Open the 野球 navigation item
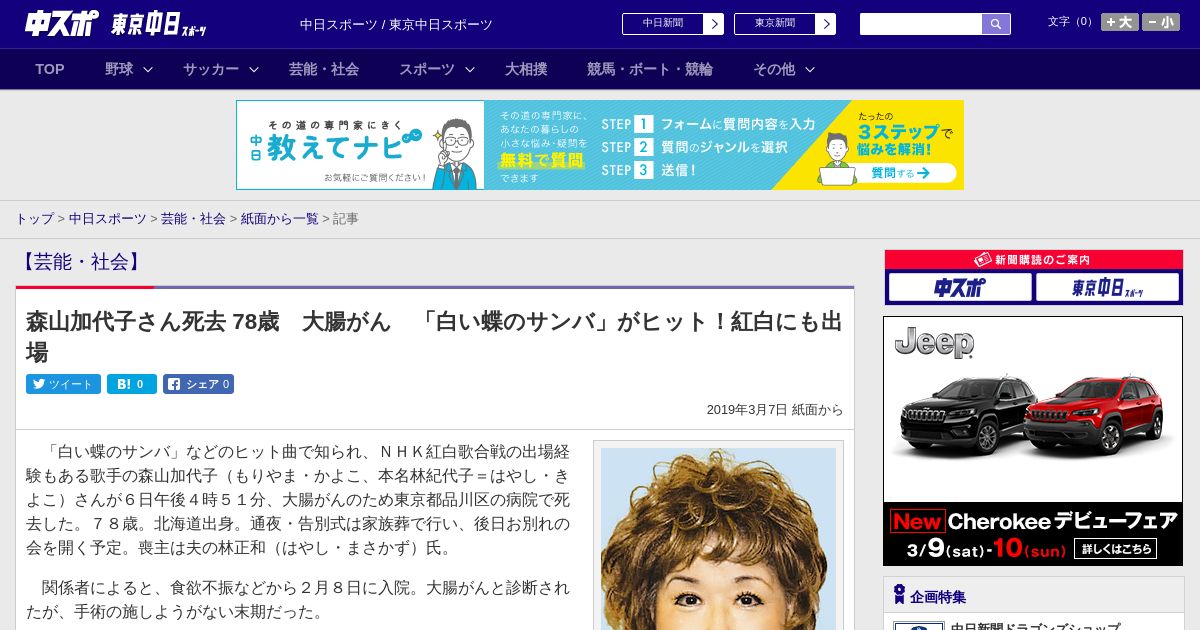The width and height of the screenshot is (1200, 630). coord(119,69)
